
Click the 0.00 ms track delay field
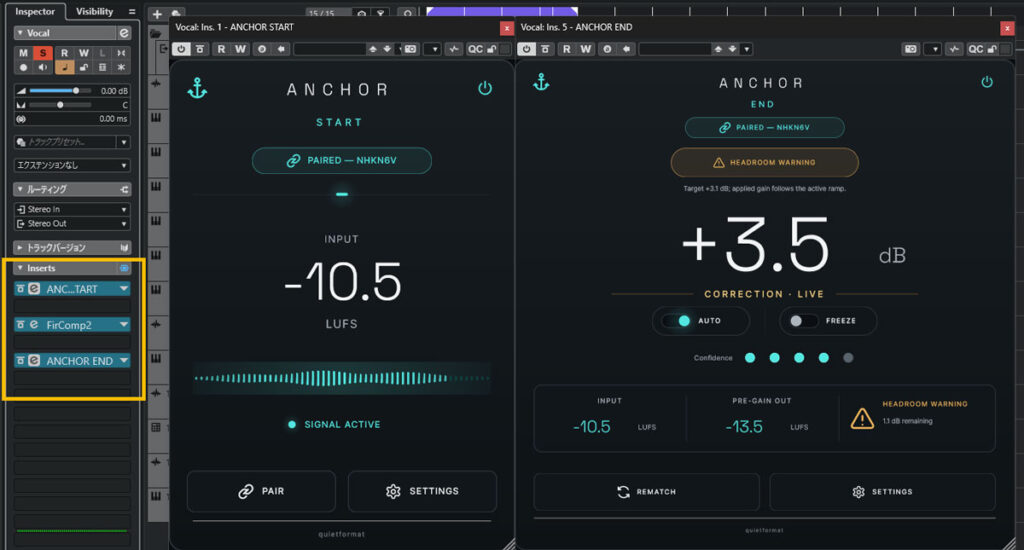coord(113,119)
